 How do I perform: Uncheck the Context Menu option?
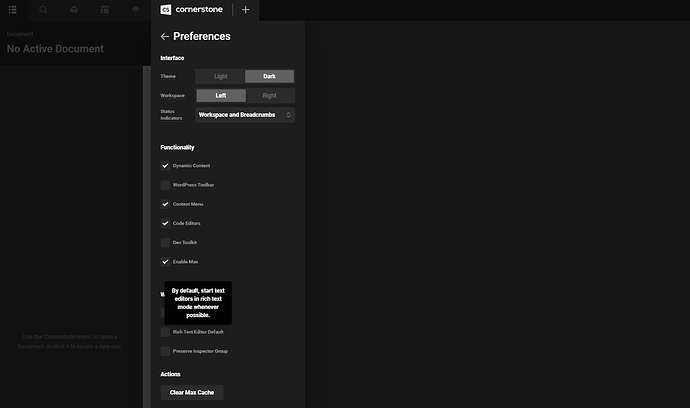click(x=165, y=204)
